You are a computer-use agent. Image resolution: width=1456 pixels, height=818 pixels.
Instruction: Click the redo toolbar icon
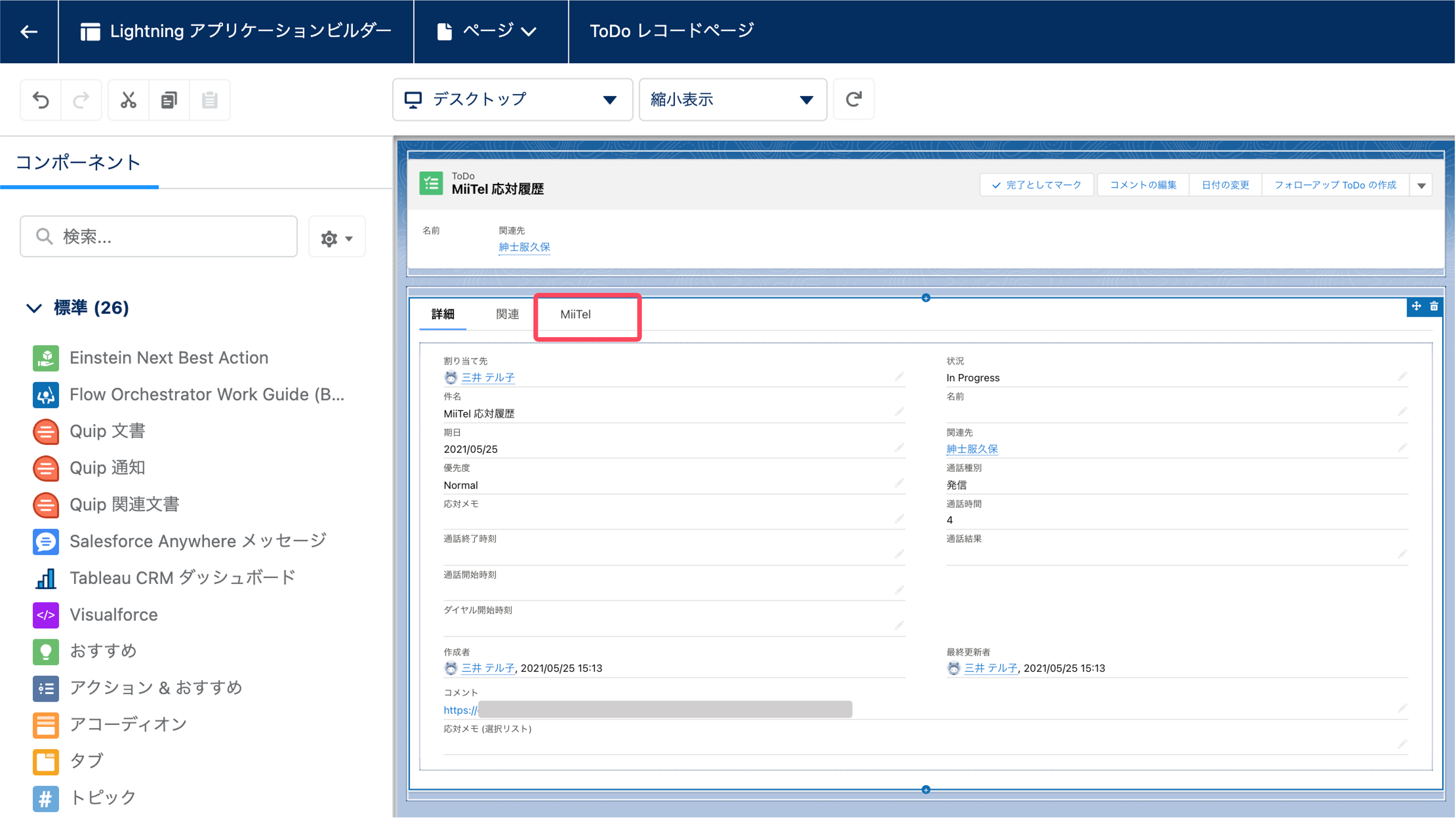81,100
